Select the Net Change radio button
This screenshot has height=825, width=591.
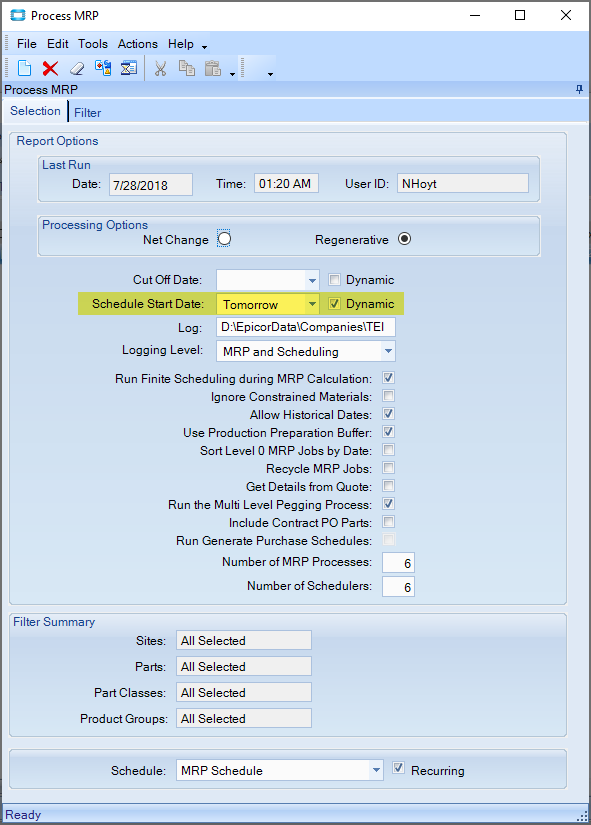coord(224,239)
